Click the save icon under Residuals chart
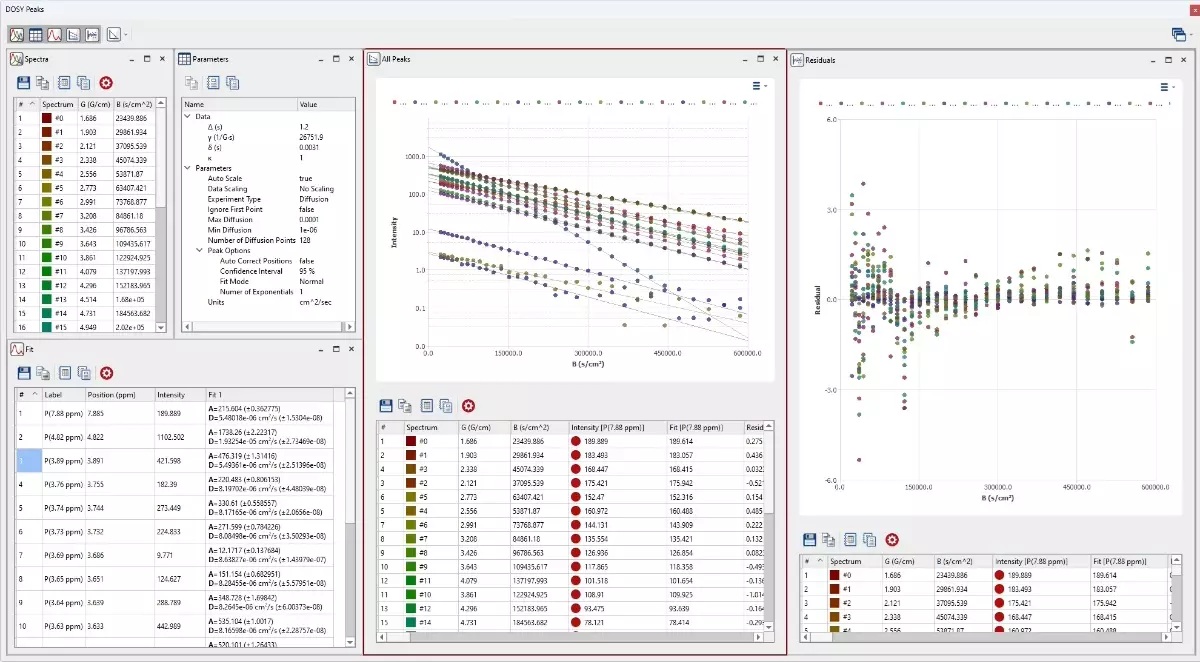The image size is (1200, 662). [x=811, y=540]
